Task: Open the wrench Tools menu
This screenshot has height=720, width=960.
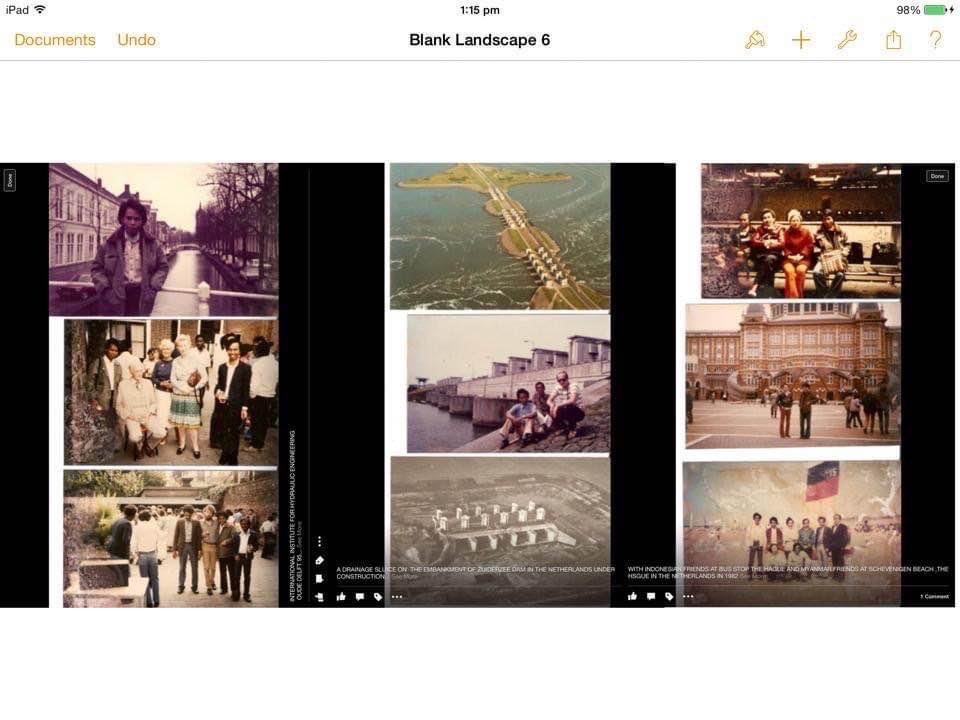Action: point(847,40)
